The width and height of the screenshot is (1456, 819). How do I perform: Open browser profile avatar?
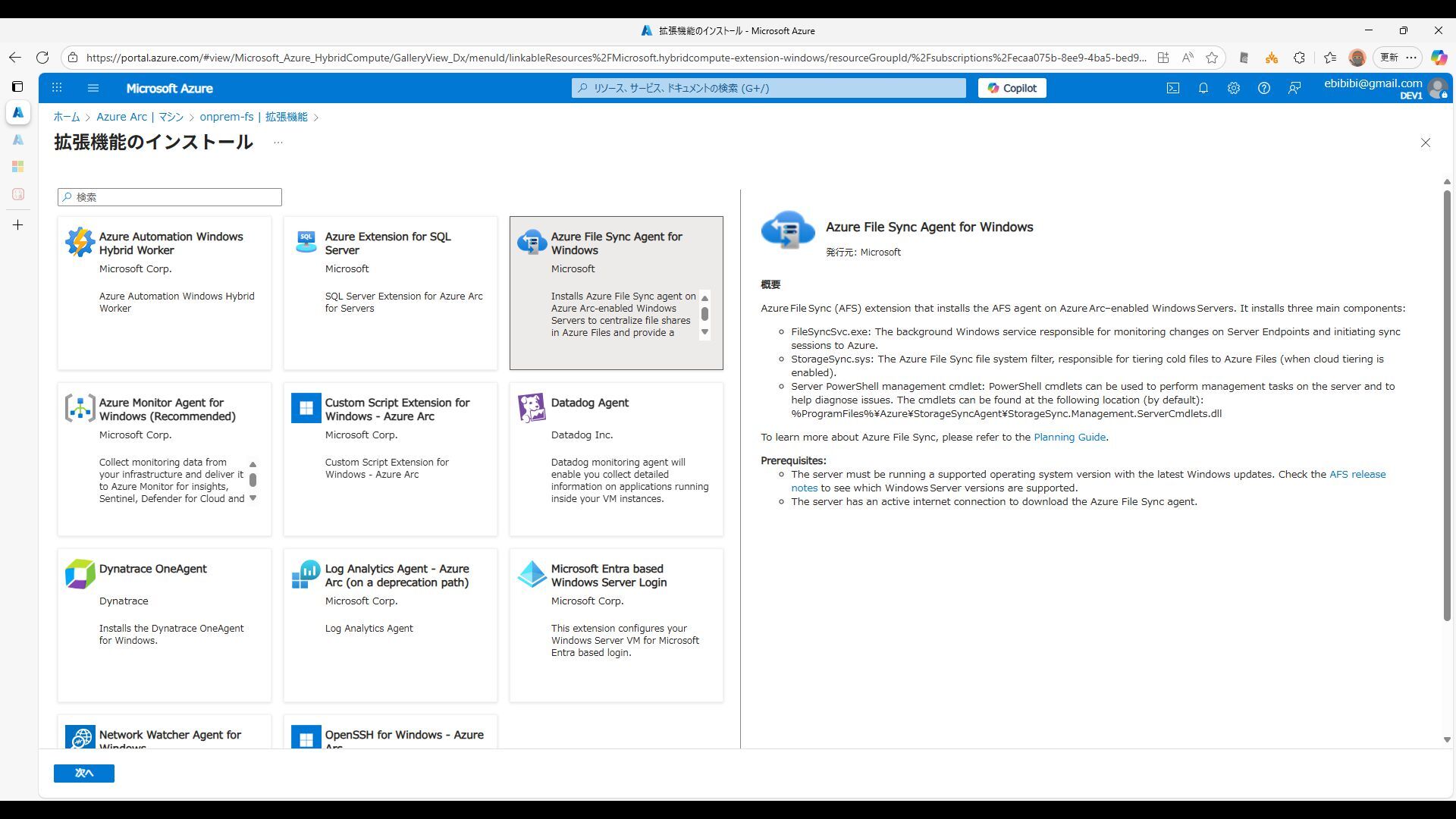point(1357,58)
